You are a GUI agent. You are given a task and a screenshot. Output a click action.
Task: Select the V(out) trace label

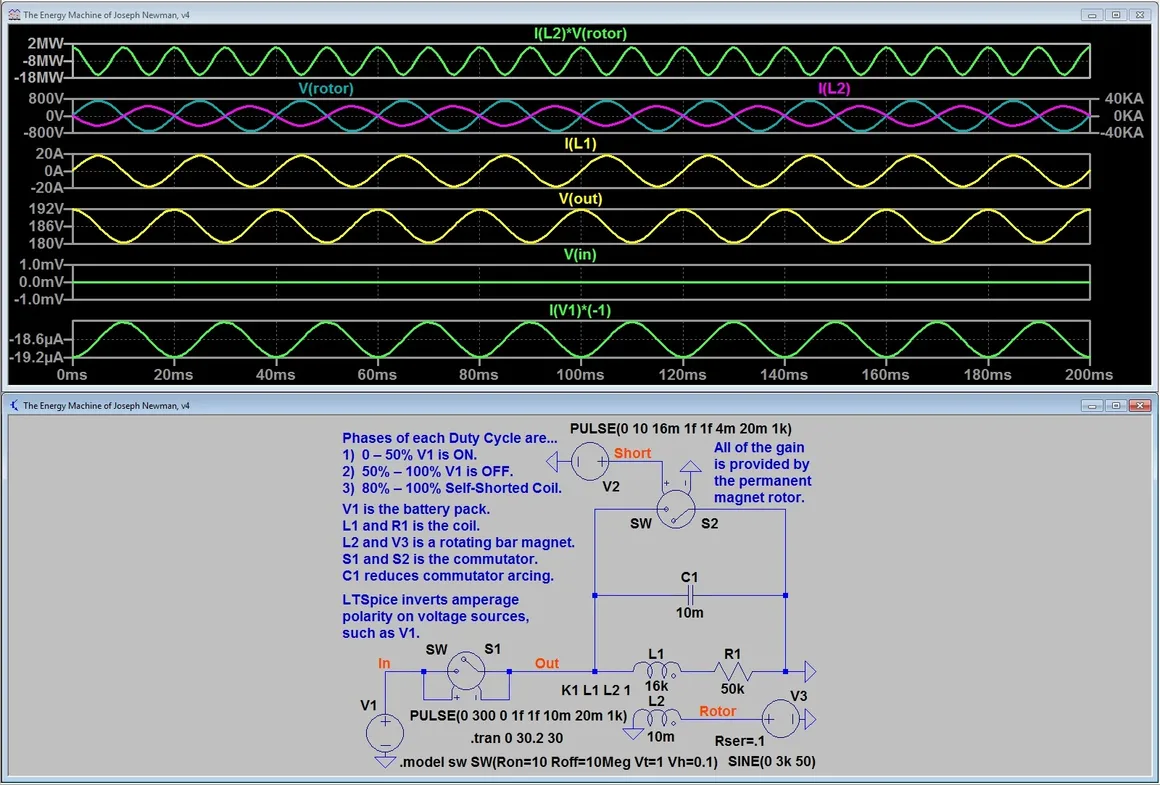point(580,199)
